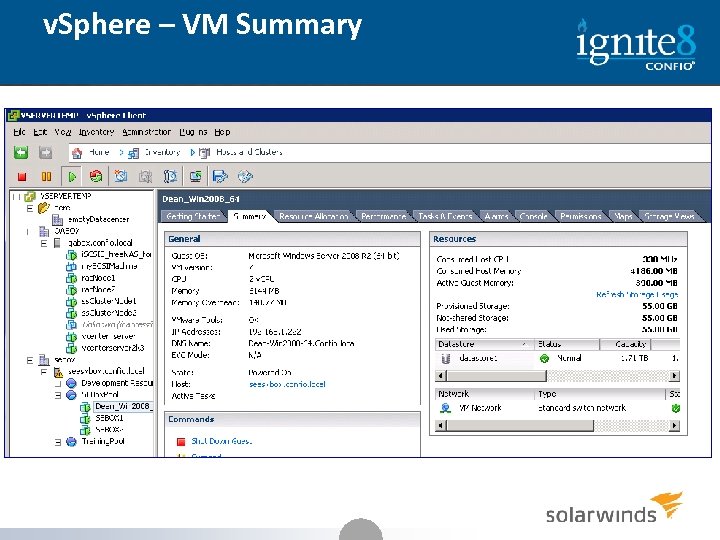The image size is (720, 540).
Task: Click the red Power Off toolbar icon
Action: pyautogui.click(x=22, y=176)
